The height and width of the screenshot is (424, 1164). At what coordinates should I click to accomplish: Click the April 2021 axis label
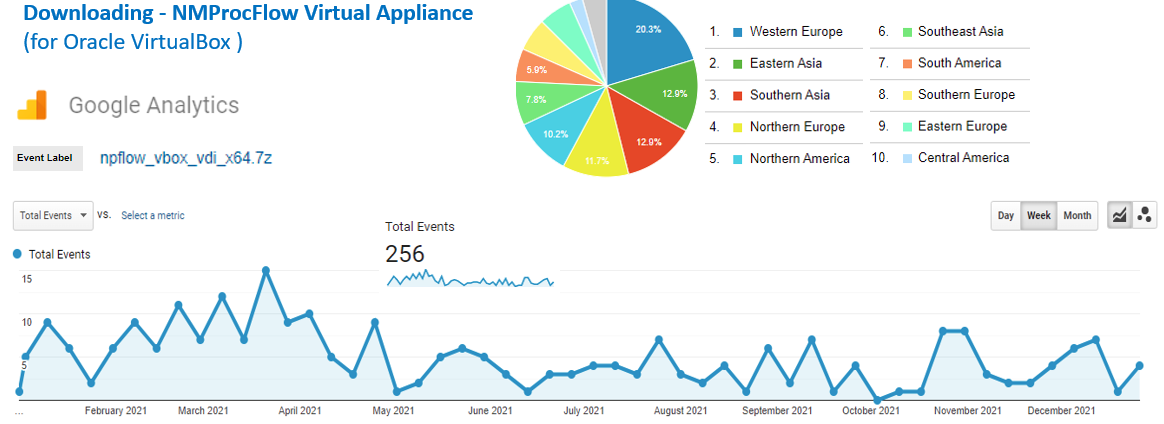pos(298,411)
